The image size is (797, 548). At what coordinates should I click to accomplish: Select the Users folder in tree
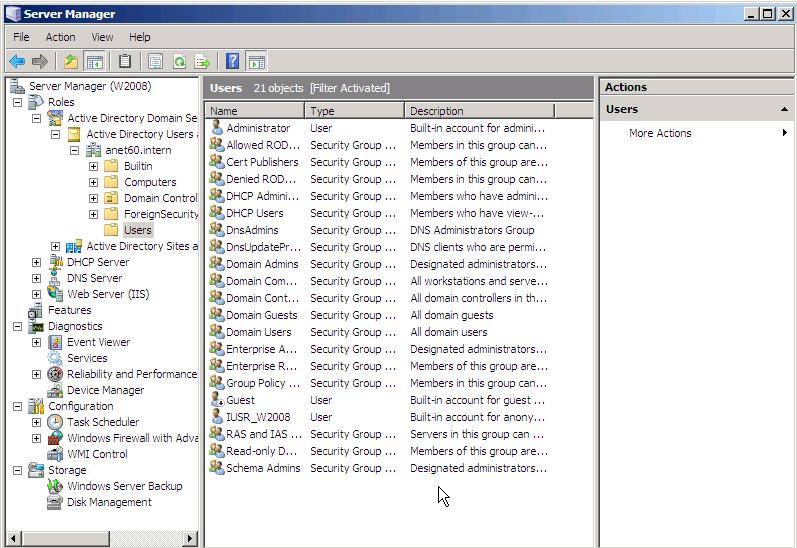[x=138, y=230]
